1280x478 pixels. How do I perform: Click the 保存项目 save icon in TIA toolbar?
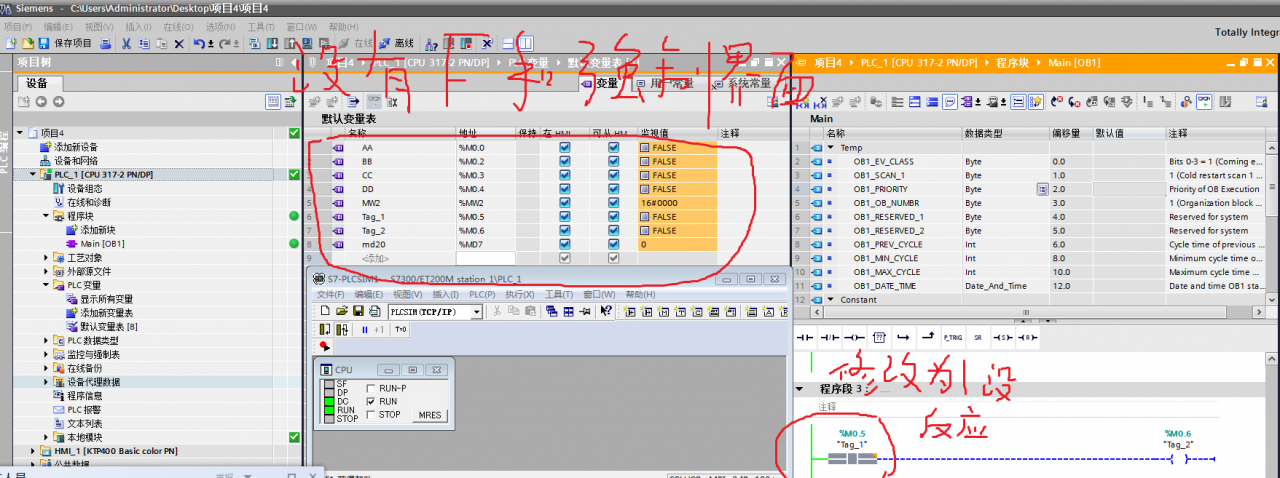44,43
